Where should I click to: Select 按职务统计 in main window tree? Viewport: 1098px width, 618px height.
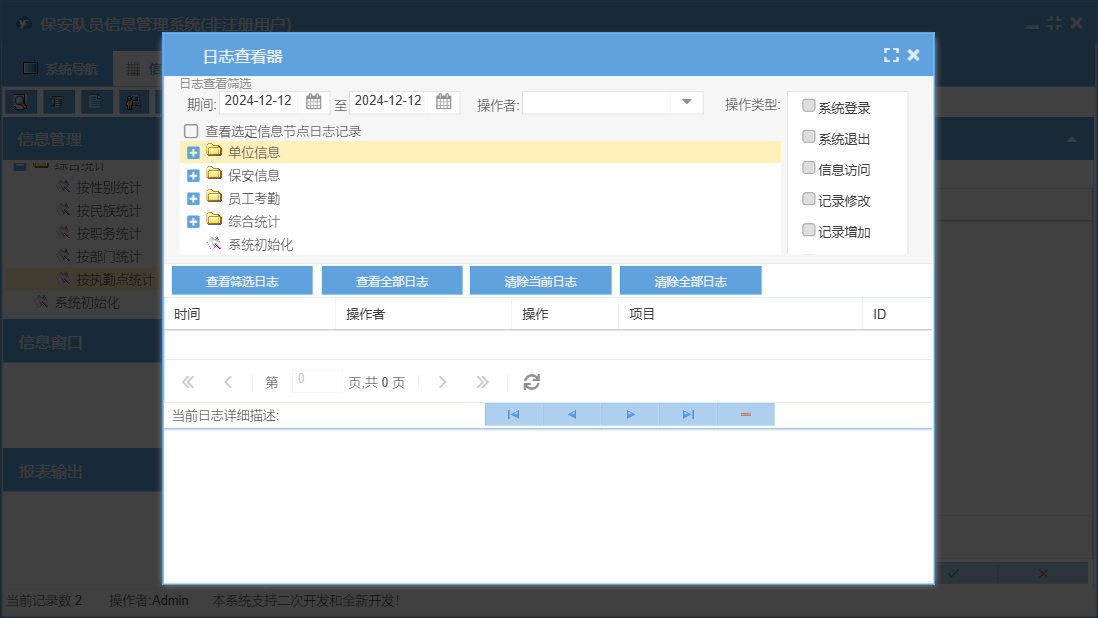[x=109, y=234]
